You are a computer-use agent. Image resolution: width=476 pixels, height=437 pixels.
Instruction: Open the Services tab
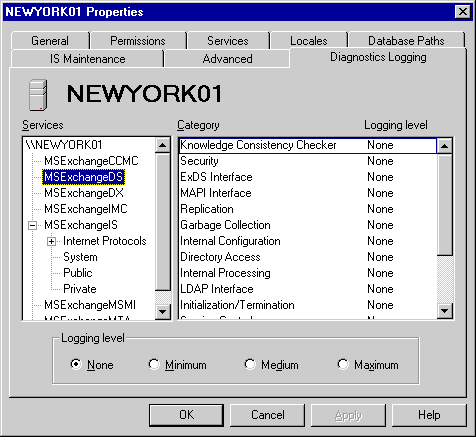click(x=228, y=41)
